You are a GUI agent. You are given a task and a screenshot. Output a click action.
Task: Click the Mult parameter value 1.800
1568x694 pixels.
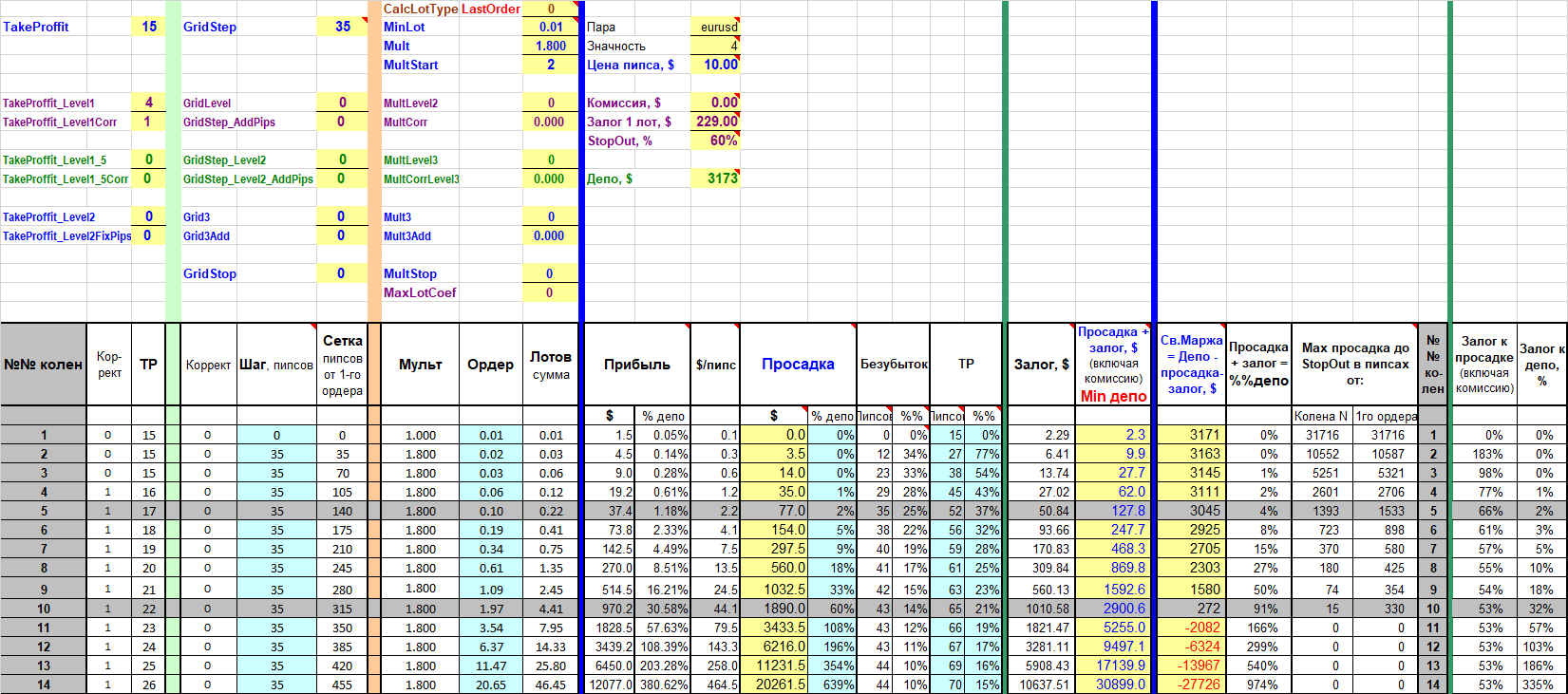550,46
